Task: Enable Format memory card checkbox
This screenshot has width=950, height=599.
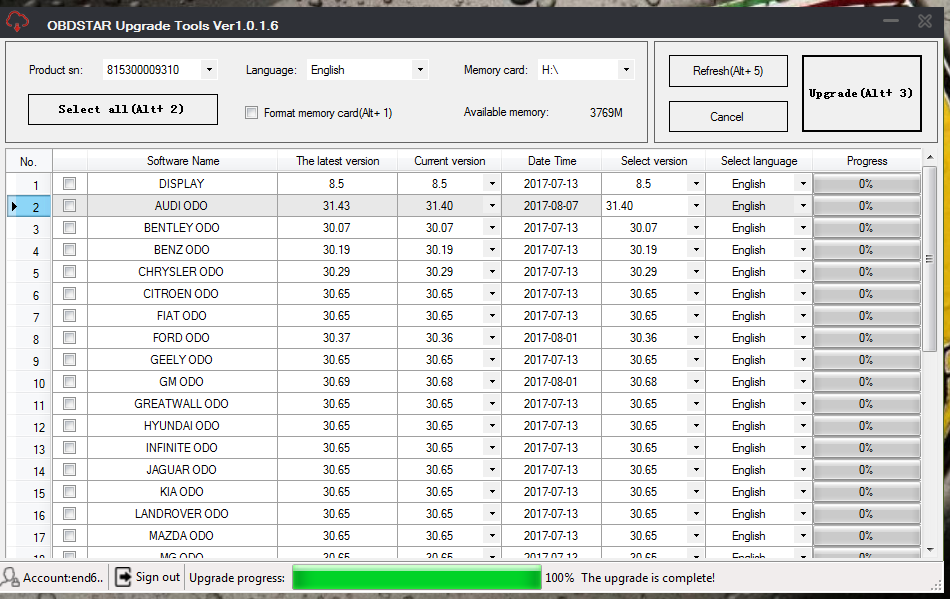Action: pos(252,113)
